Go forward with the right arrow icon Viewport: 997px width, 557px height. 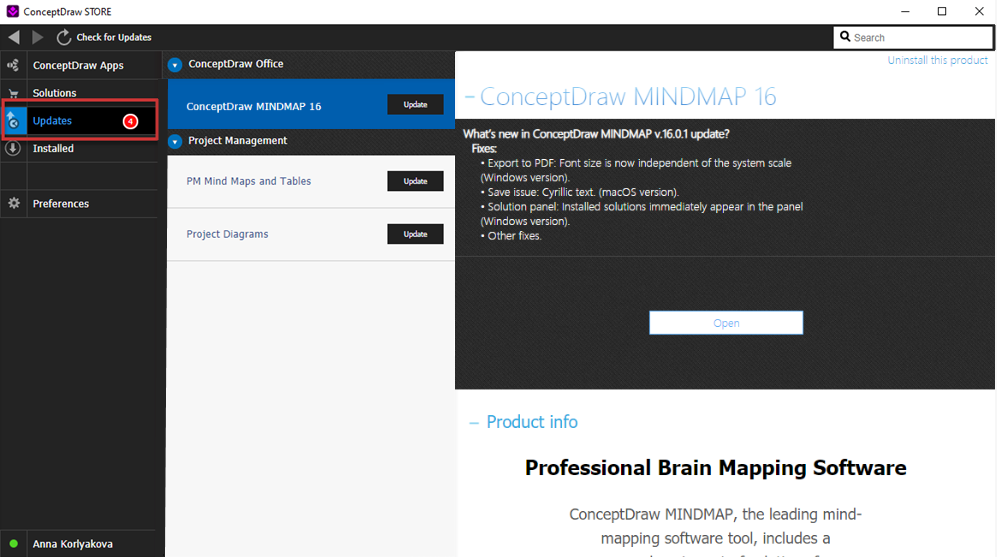click(x=38, y=38)
